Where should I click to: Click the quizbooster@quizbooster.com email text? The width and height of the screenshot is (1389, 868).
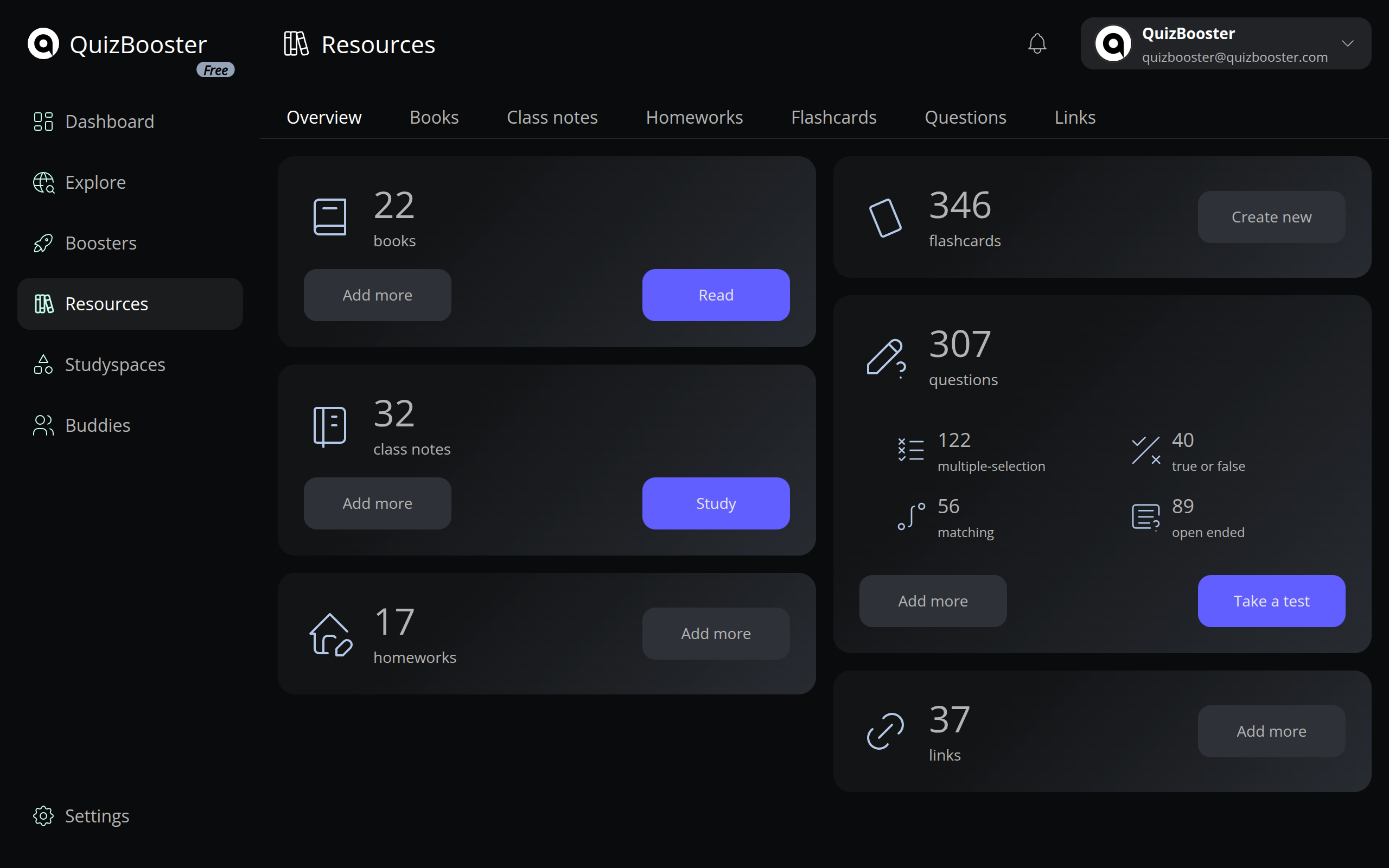click(x=1234, y=58)
